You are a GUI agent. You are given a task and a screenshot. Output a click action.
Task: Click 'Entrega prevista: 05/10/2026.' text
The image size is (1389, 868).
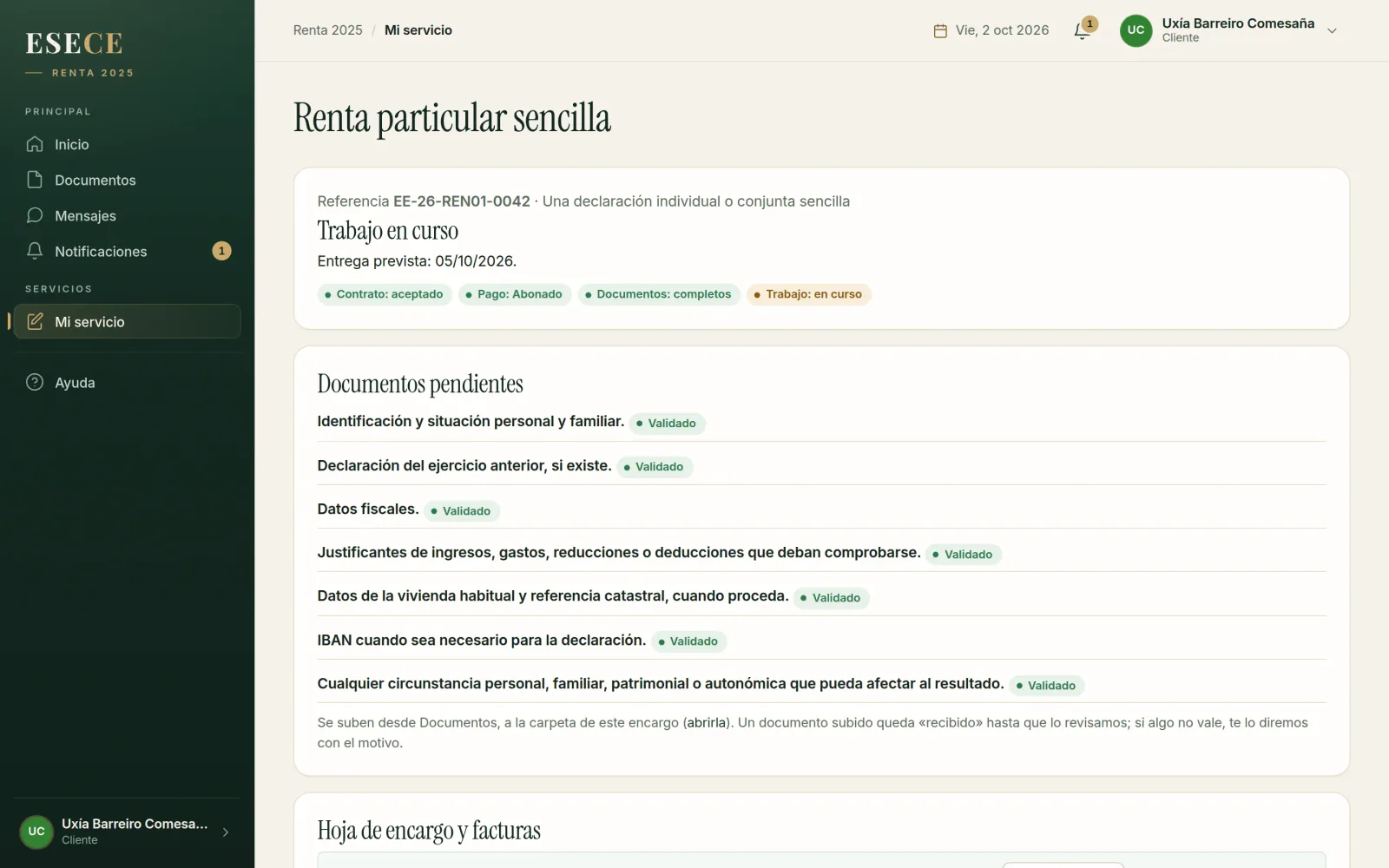click(x=417, y=261)
